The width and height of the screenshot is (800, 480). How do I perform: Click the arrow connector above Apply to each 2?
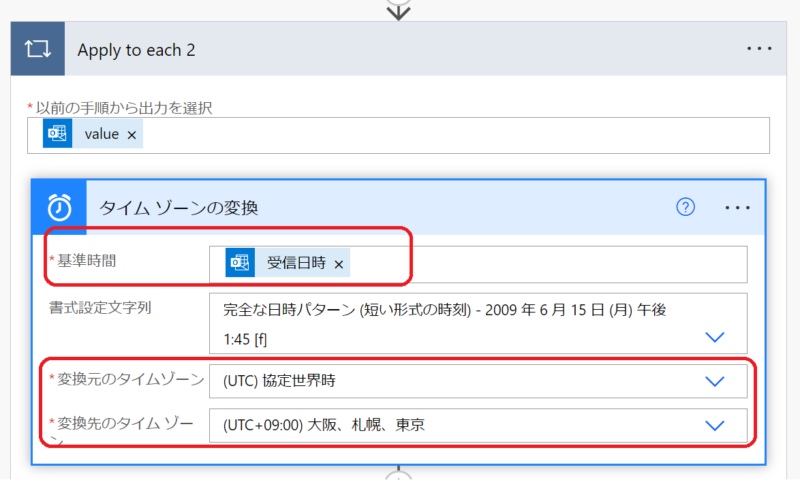point(399,10)
